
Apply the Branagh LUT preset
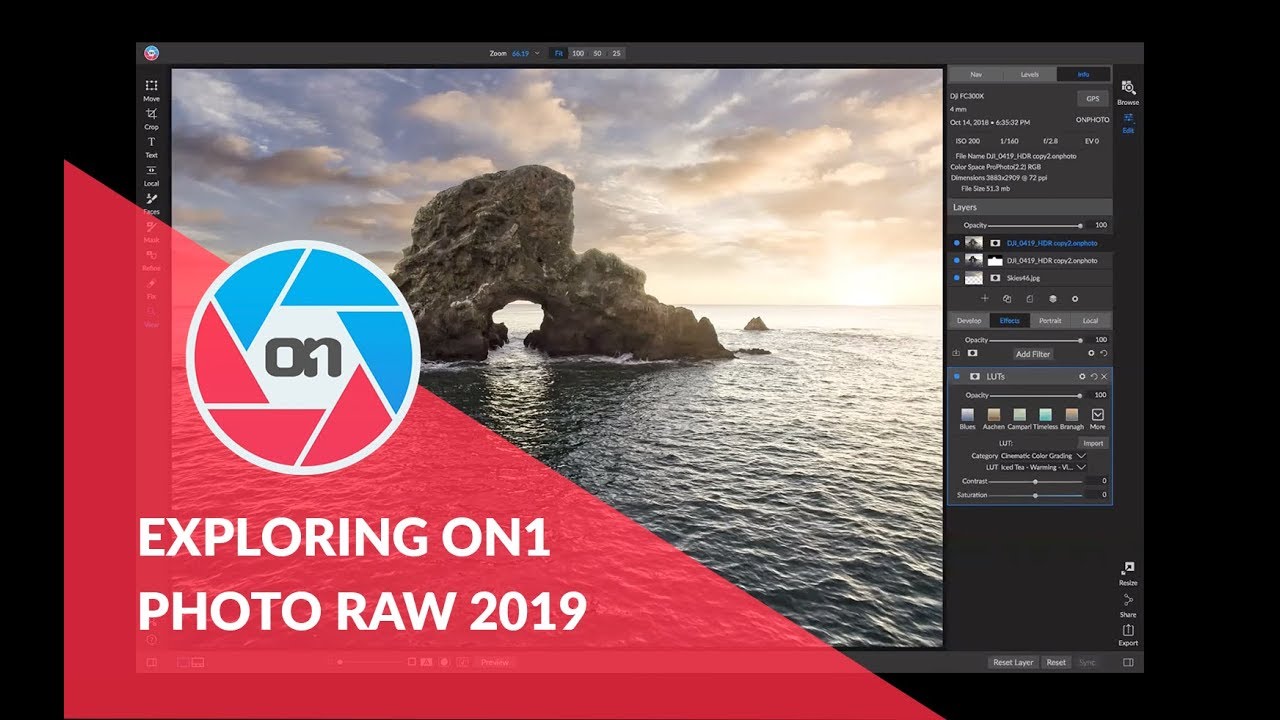click(1072, 419)
